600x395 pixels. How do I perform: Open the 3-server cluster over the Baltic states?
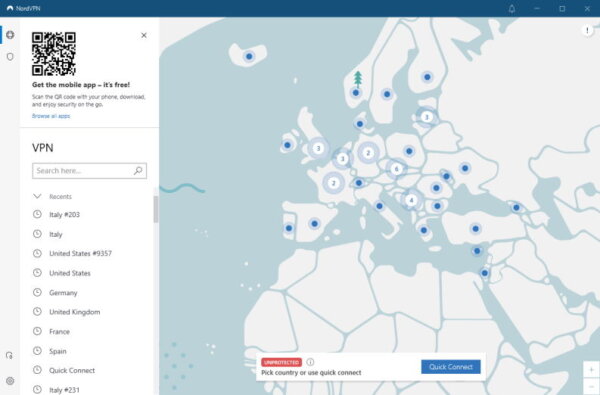(427, 117)
